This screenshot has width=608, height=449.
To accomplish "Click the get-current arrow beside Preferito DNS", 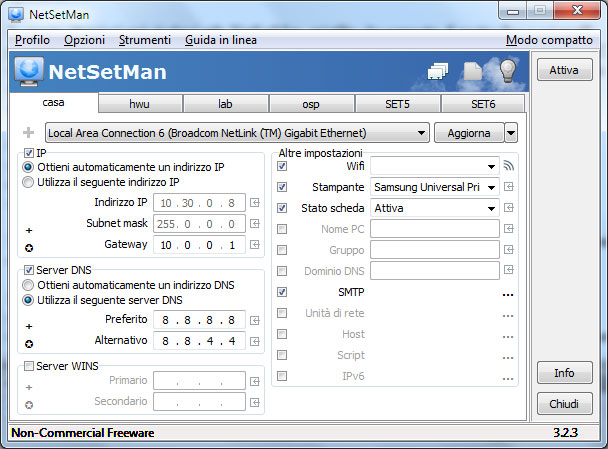I will point(255,320).
